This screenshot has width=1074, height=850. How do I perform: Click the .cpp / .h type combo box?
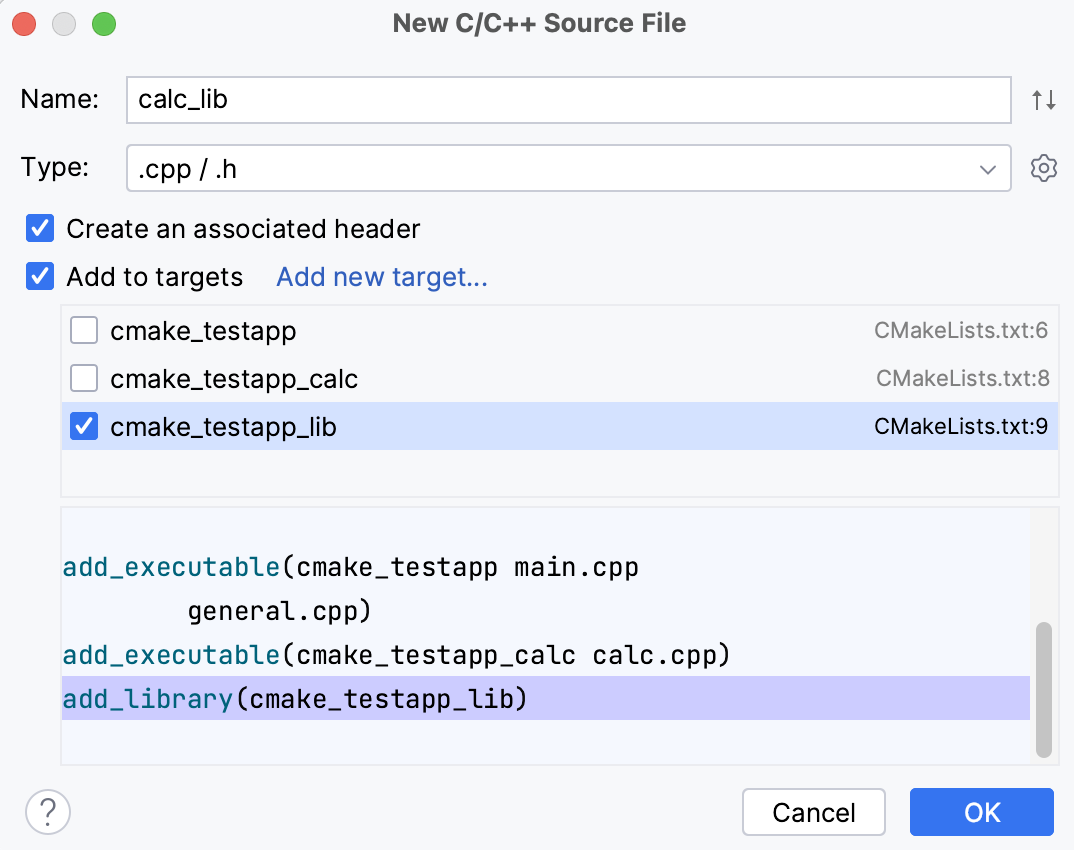click(550, 169)
